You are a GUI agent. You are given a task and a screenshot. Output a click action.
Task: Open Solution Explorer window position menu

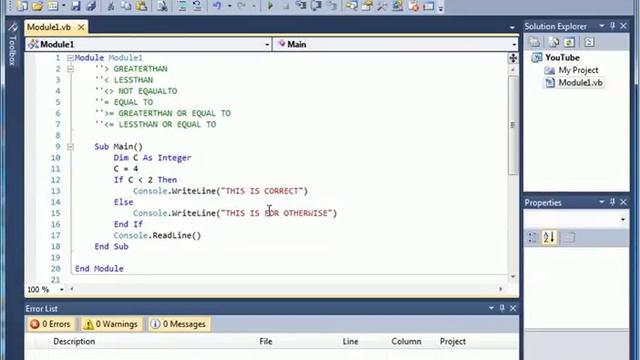602,26
